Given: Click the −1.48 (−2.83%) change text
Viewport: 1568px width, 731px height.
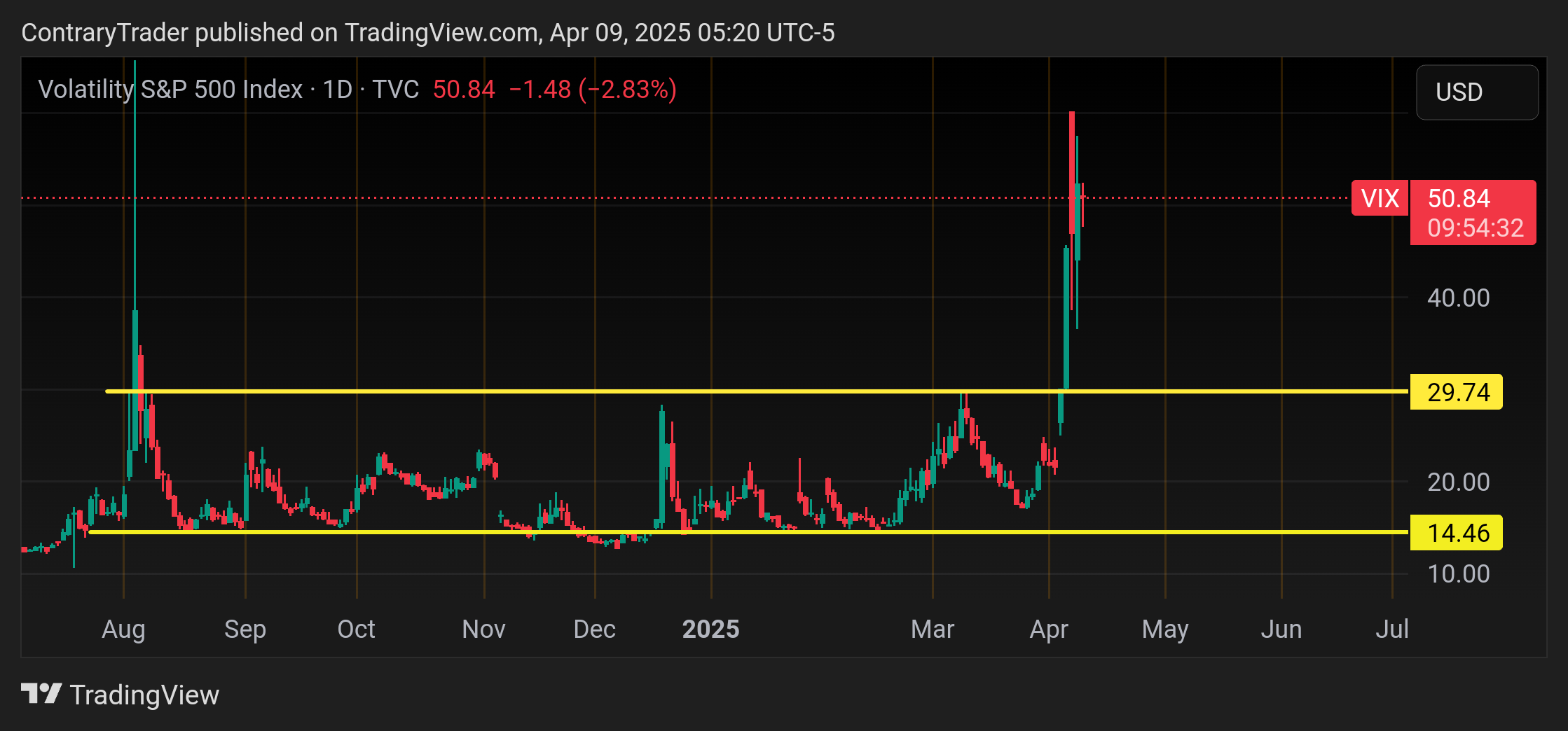Looking at the screenshot, I should click(x=593, y=90).
